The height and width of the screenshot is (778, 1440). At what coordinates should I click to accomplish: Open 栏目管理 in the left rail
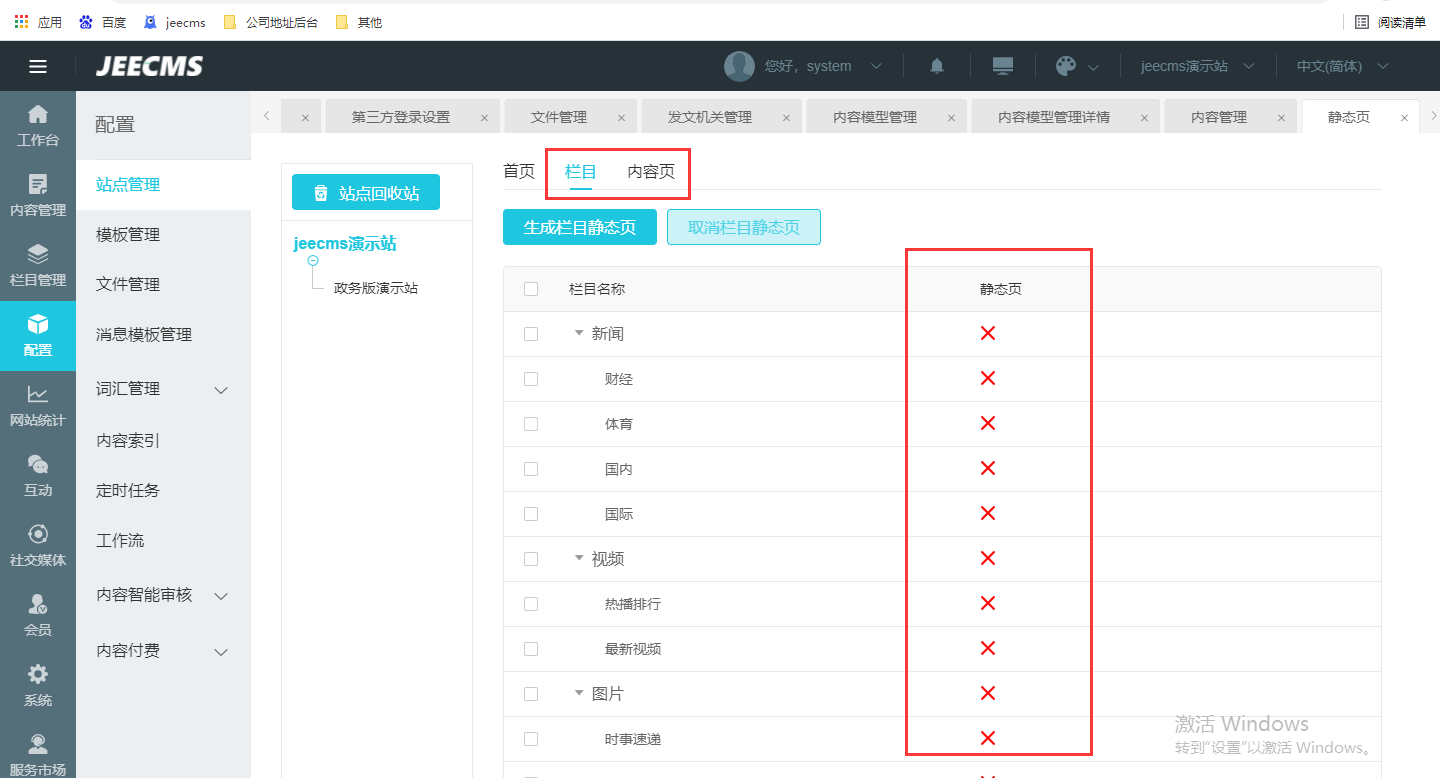click(x=38, y=266)
